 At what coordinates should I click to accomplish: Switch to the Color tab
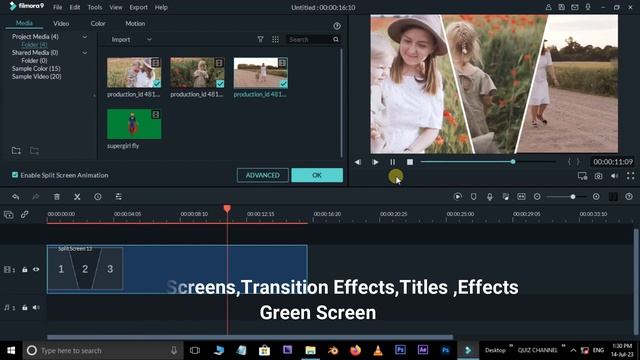[x=98, y=24]
